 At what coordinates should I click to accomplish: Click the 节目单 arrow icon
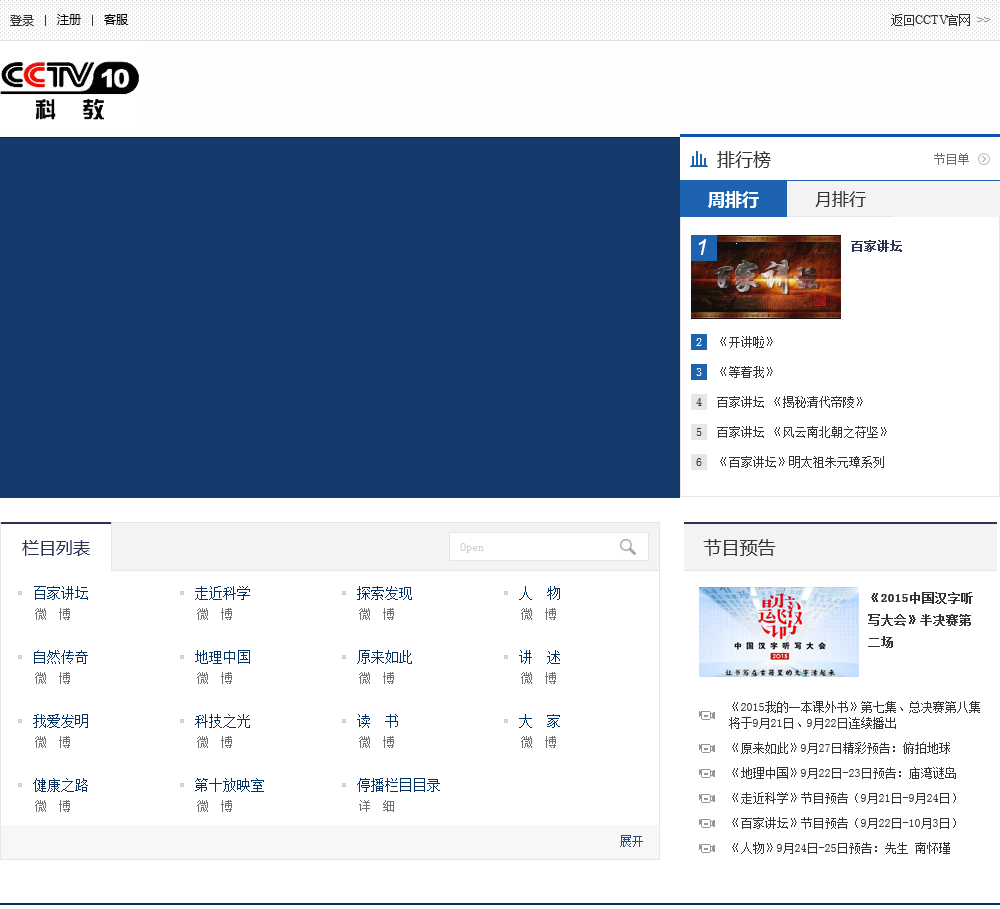[x=984, y=159]
